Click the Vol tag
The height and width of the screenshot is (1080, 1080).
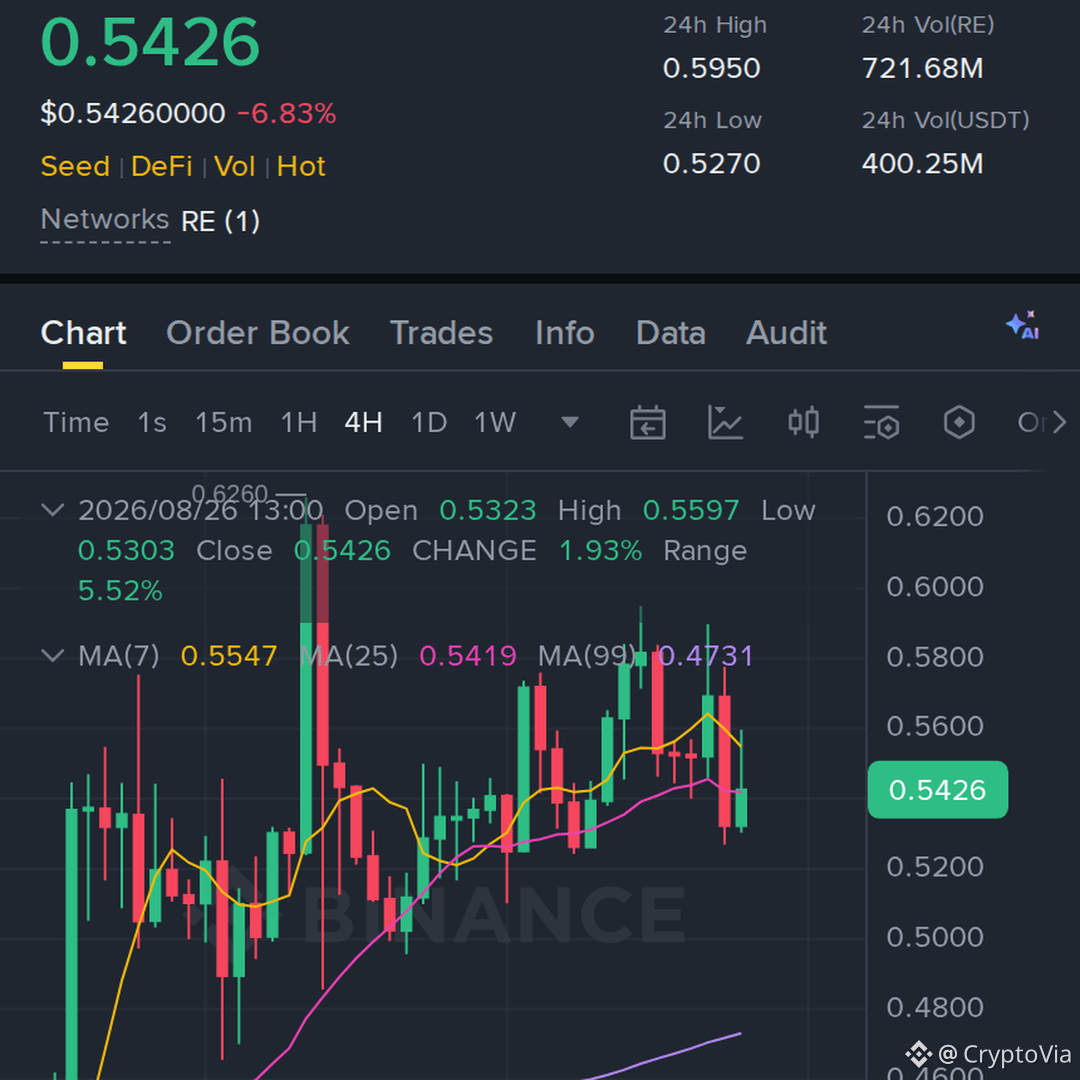click(x=235, y=166)
